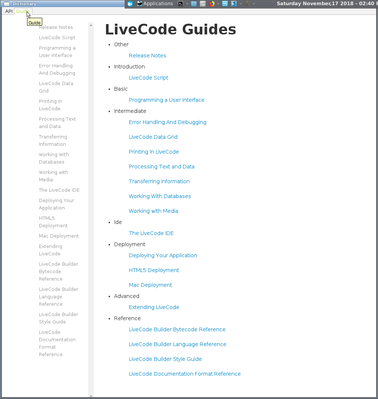
Task: Click the Dictionary window title bar icon
Action: tap(6, 4)
